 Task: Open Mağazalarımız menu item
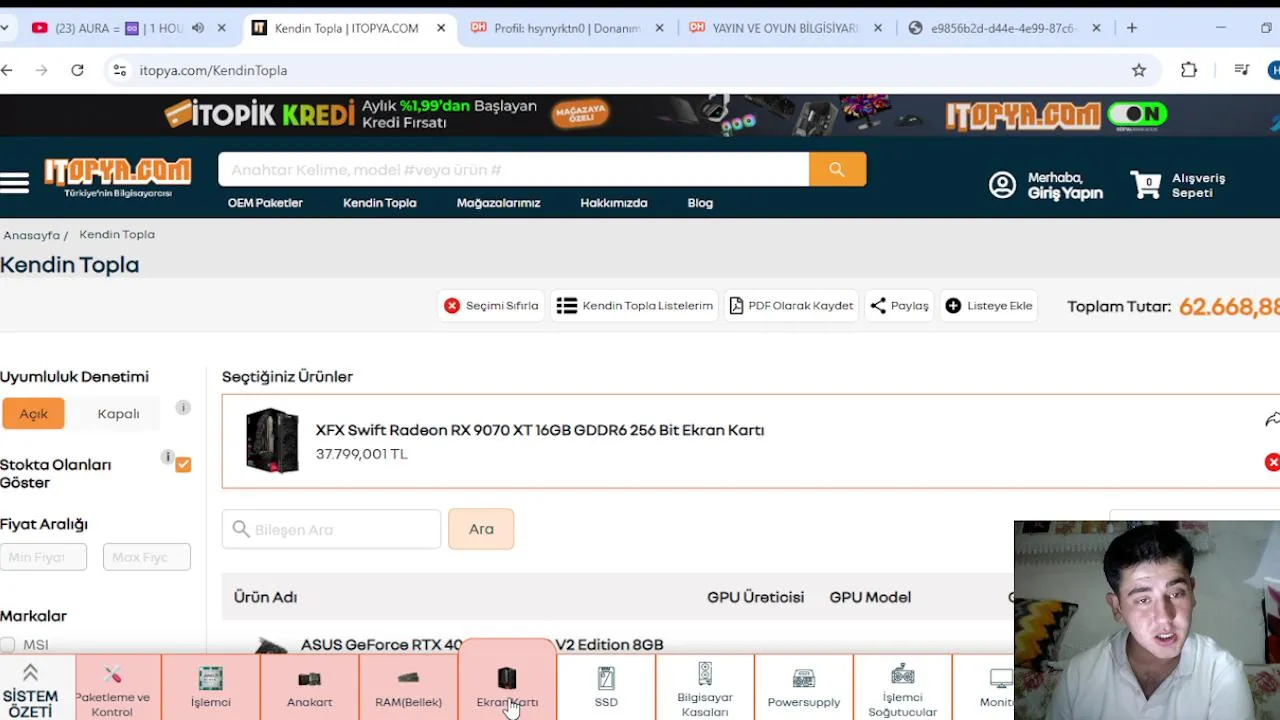tap(498, 203)
